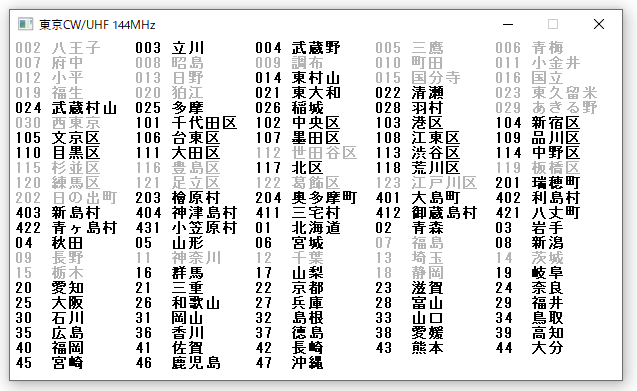Select entry 33 山口
Image resolution: width=637 pixels, height=391 pixels.
(410, 319)
